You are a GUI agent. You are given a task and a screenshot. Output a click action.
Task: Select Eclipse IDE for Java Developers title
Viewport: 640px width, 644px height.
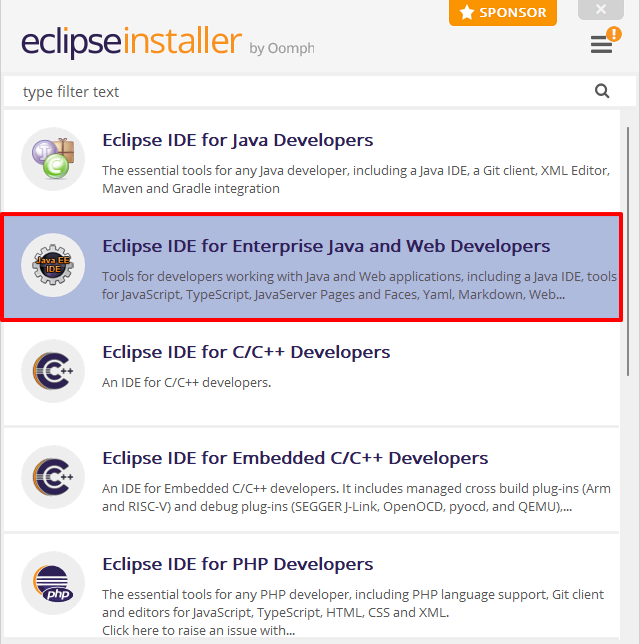(x=237, y=140)
